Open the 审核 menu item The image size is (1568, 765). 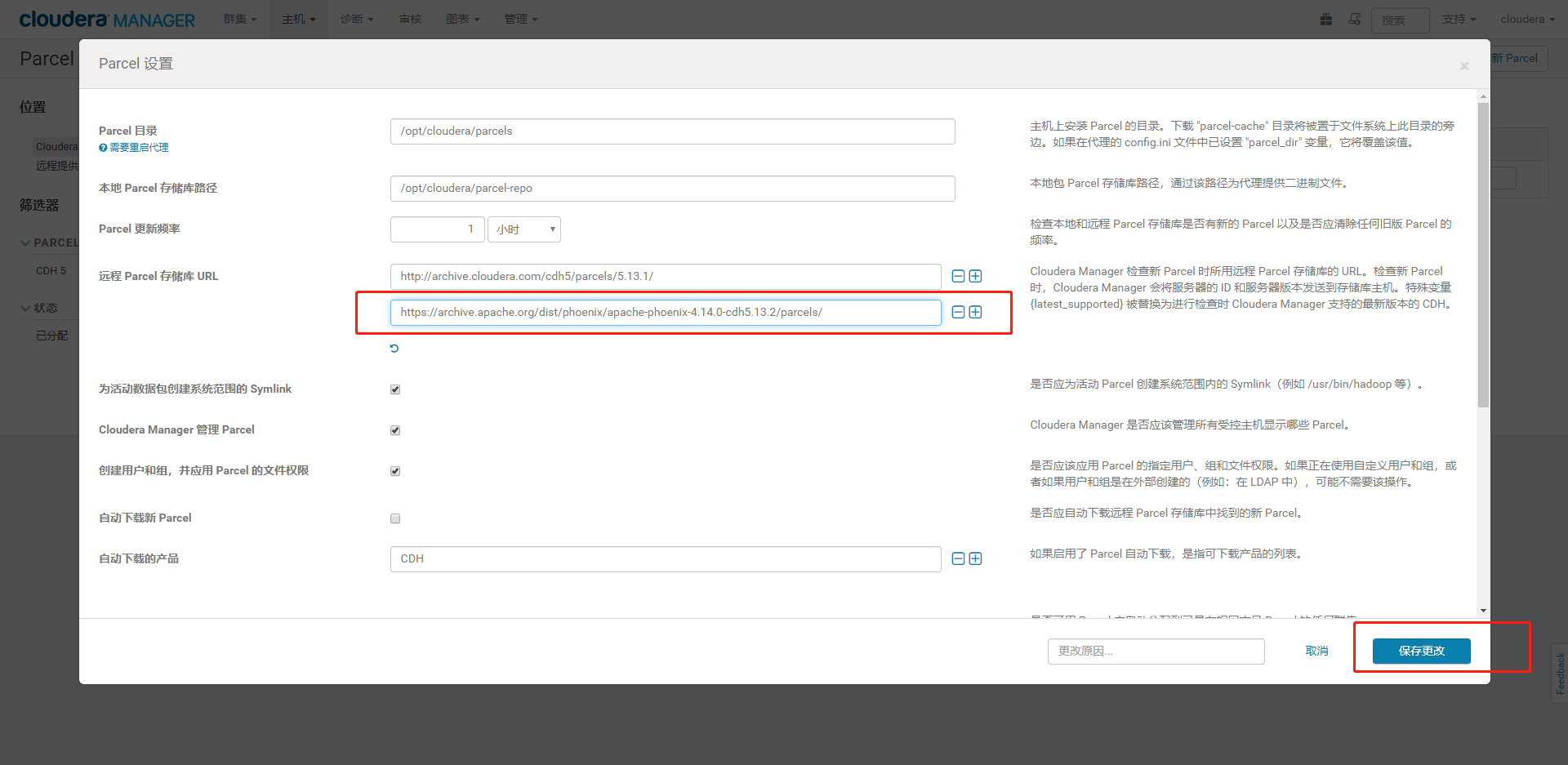coord(410,19)
